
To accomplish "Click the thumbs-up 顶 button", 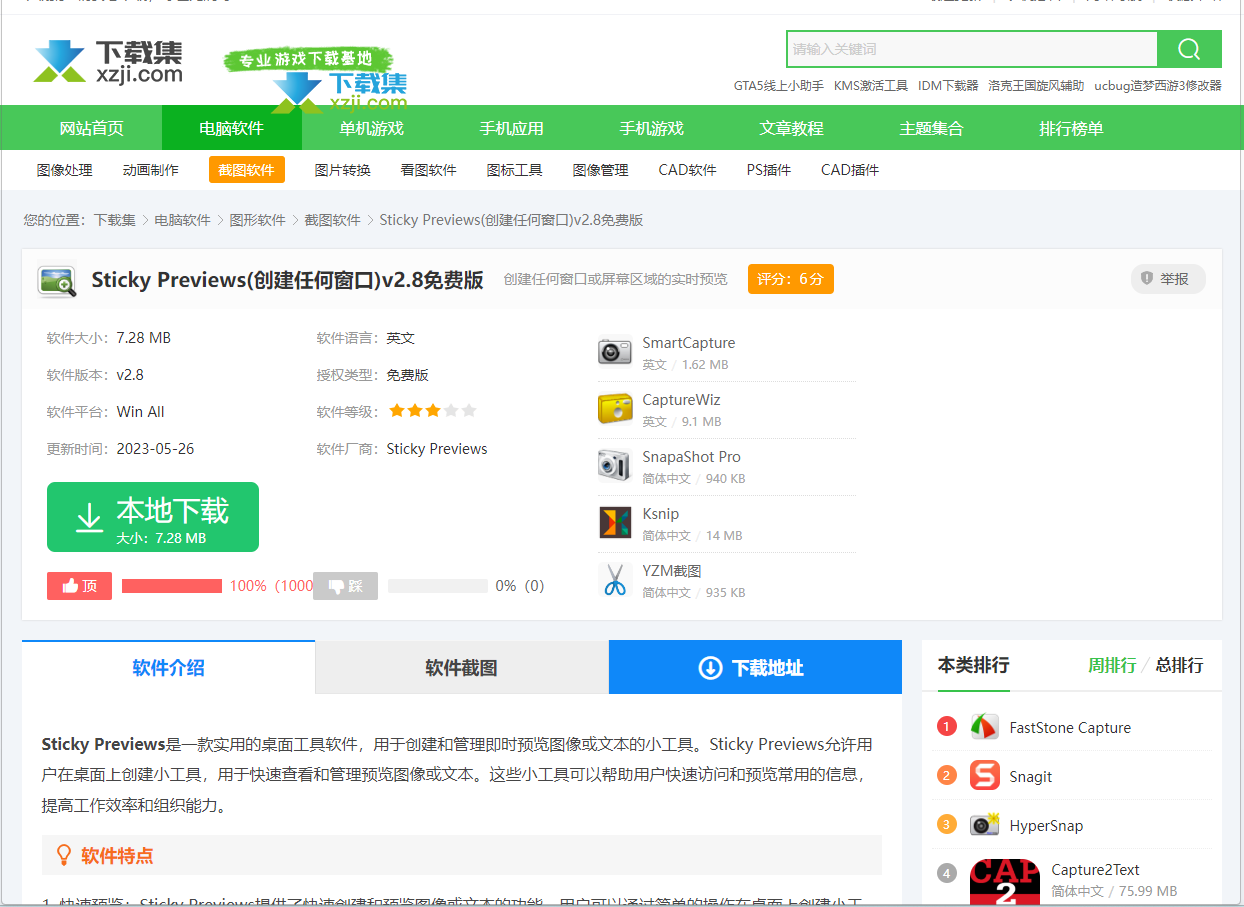I will 79,586.
